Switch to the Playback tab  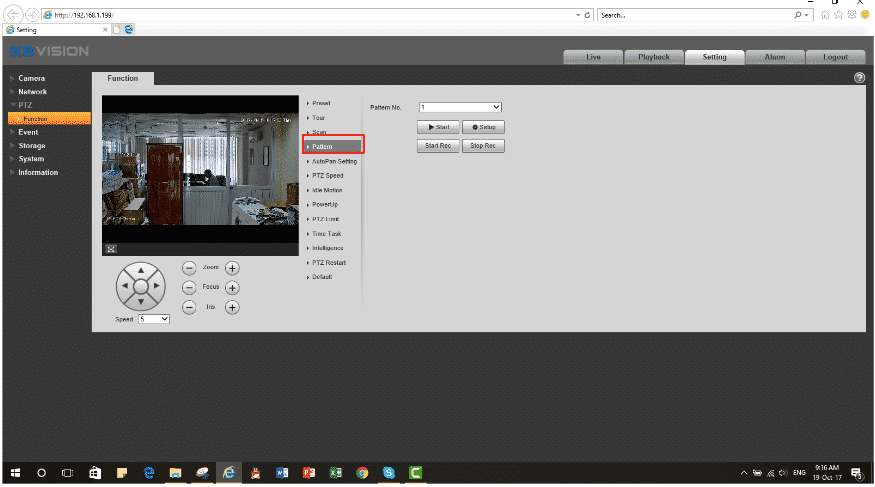(x=653, y=57)
